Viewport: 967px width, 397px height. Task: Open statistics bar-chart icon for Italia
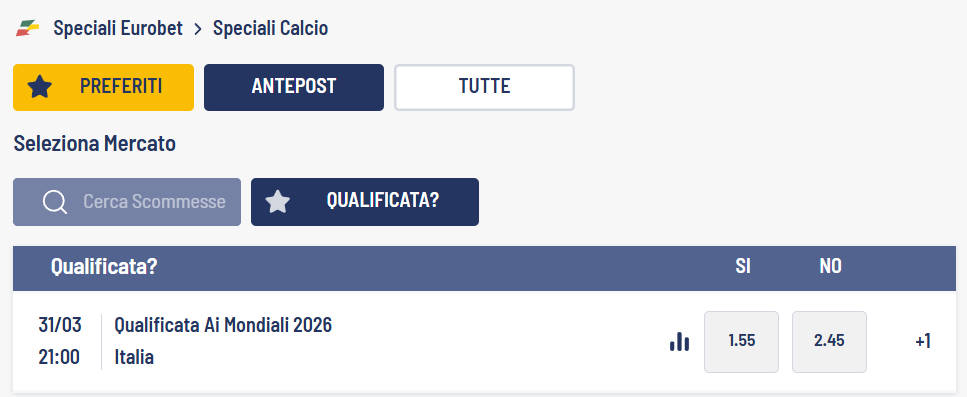[x=679, y=342]
